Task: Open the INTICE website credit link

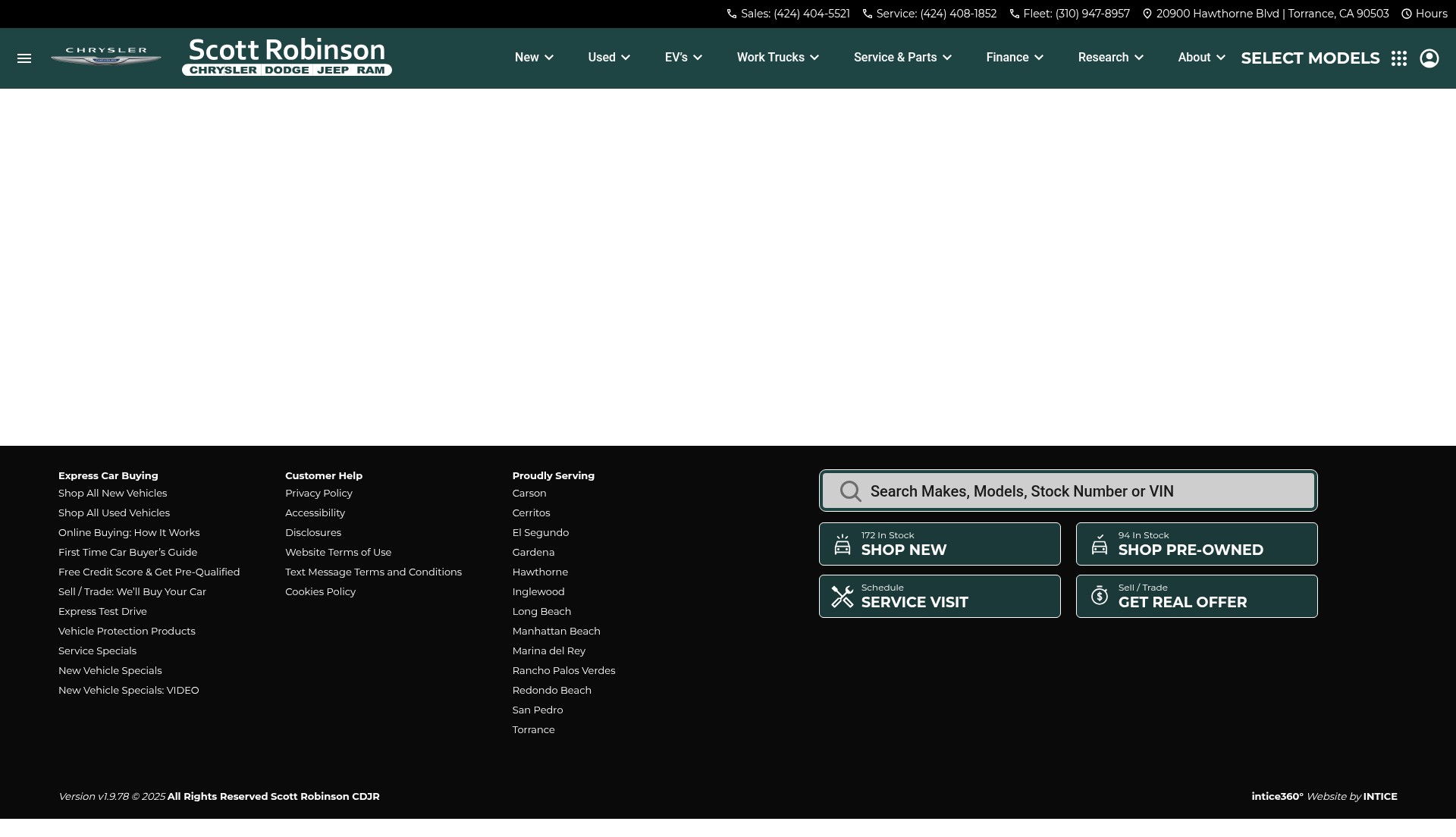Action: pyautogui.click(x=1380, y=797)
